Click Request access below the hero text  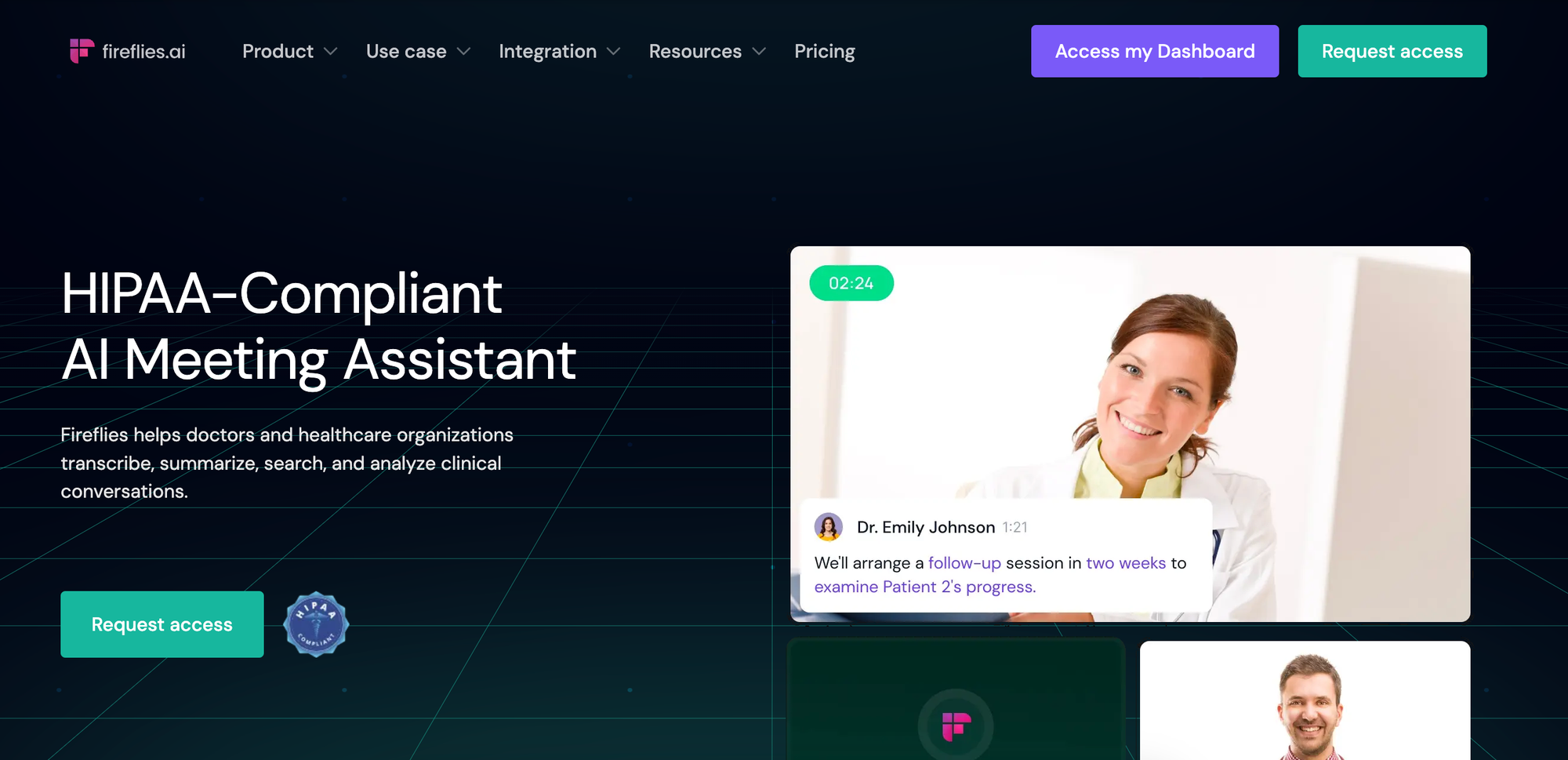(162, 624)
